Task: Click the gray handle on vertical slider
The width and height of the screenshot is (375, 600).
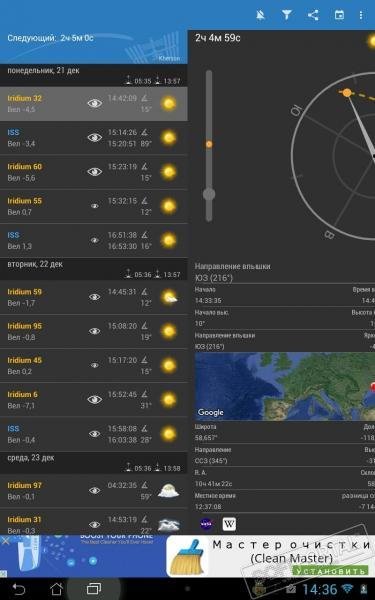Action: [209, 194]
